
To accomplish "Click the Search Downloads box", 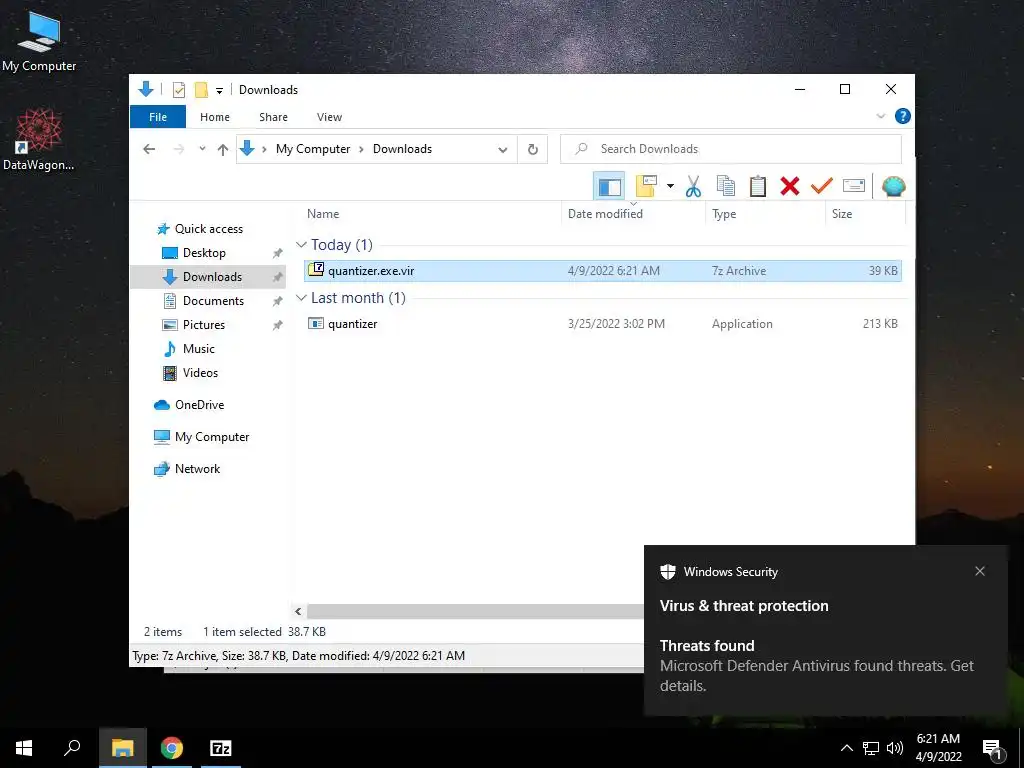I will tap(731, 149).
